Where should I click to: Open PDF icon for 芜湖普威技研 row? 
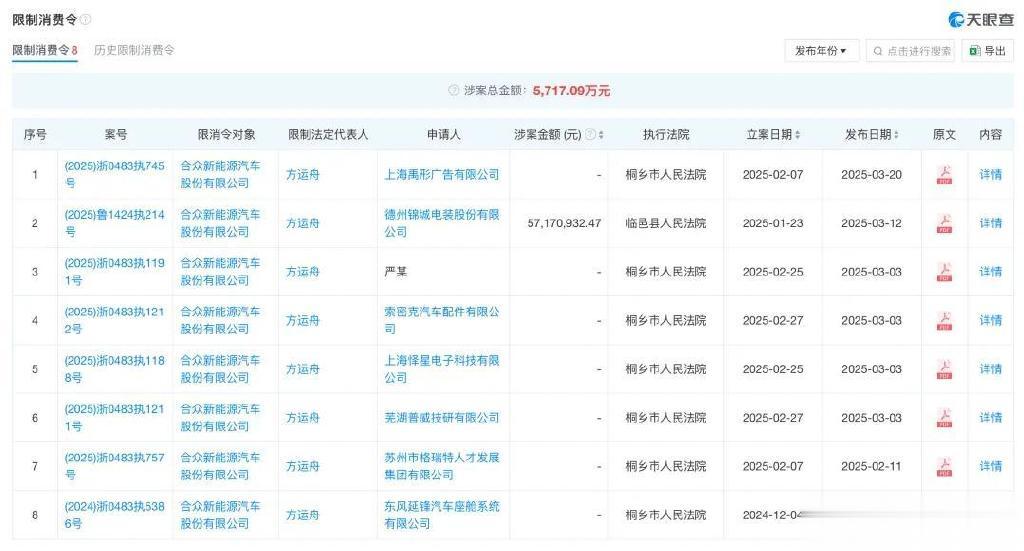click(x=944, y=418)
